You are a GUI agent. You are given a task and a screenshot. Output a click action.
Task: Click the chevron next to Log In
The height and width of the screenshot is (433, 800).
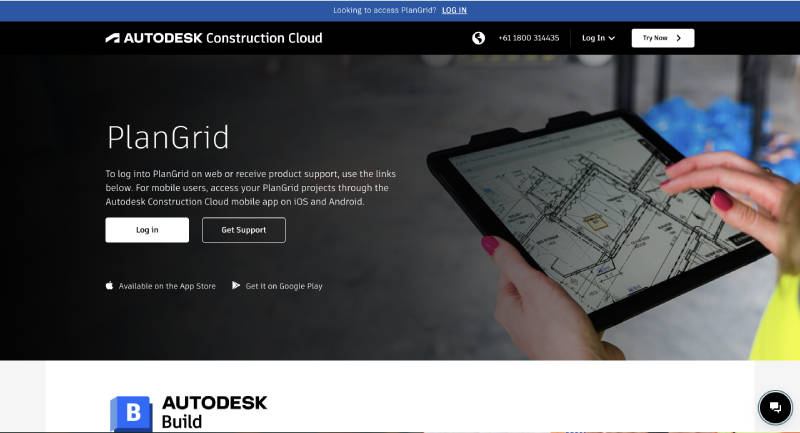coord(611,38)
